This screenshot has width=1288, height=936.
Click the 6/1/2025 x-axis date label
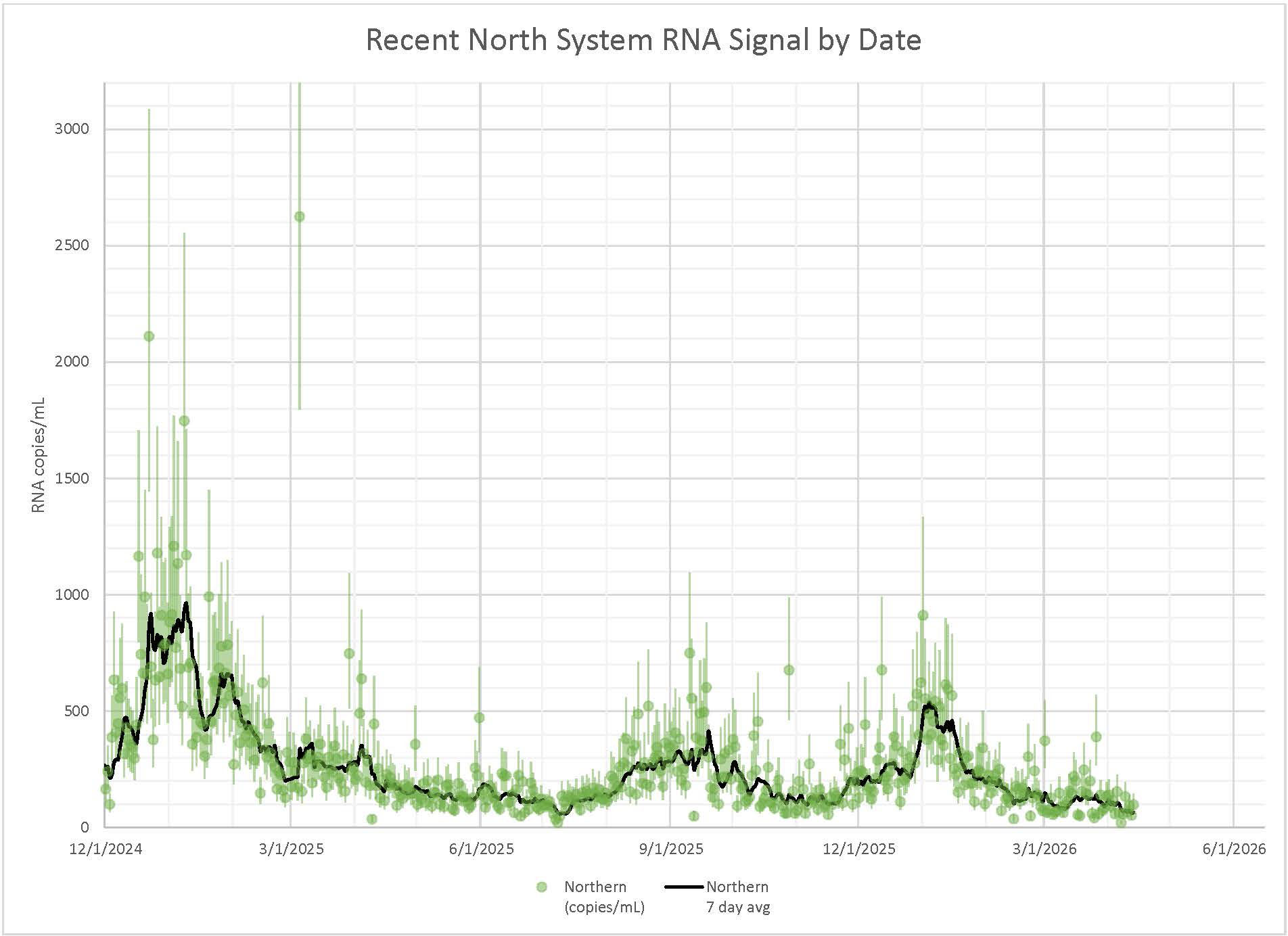(x=481, y=849)
